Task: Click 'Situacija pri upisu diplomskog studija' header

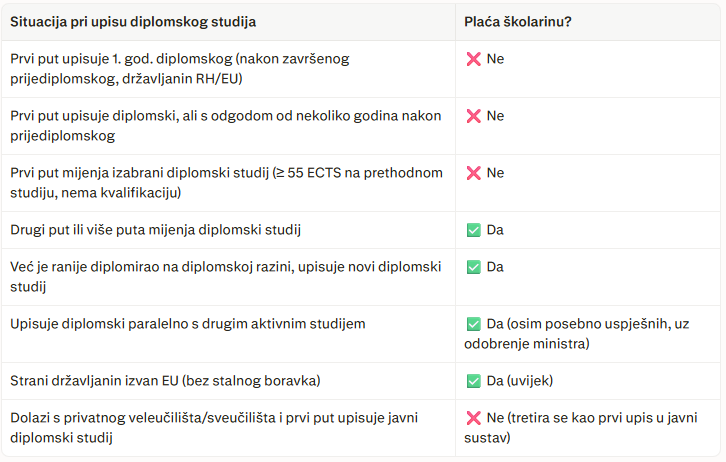Action: click(x=133, y=22)
